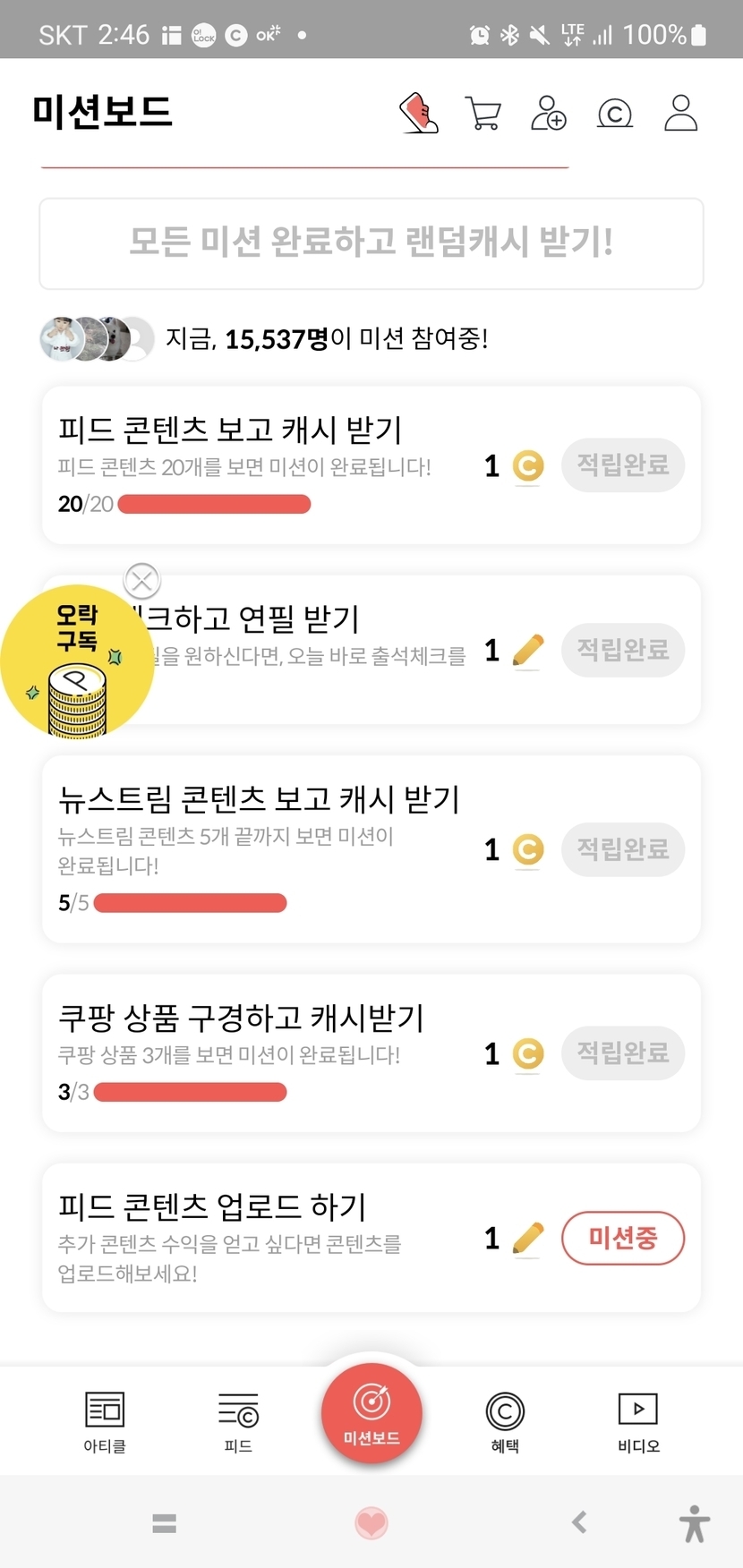Tap the yellow 오락 구독 coin bubble
The height and width of the screenshot is (1568, 743).
pos(75,663)
